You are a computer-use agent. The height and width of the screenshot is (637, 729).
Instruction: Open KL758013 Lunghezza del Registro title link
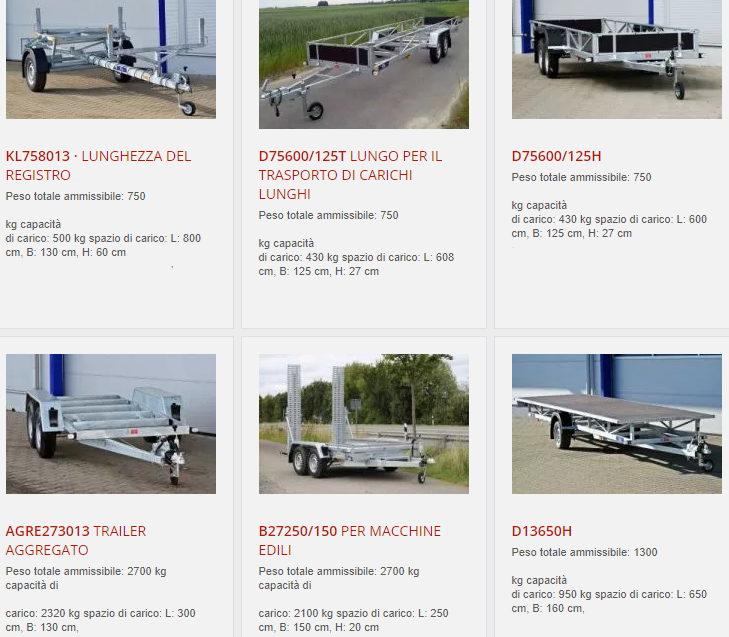coord(99,166)
